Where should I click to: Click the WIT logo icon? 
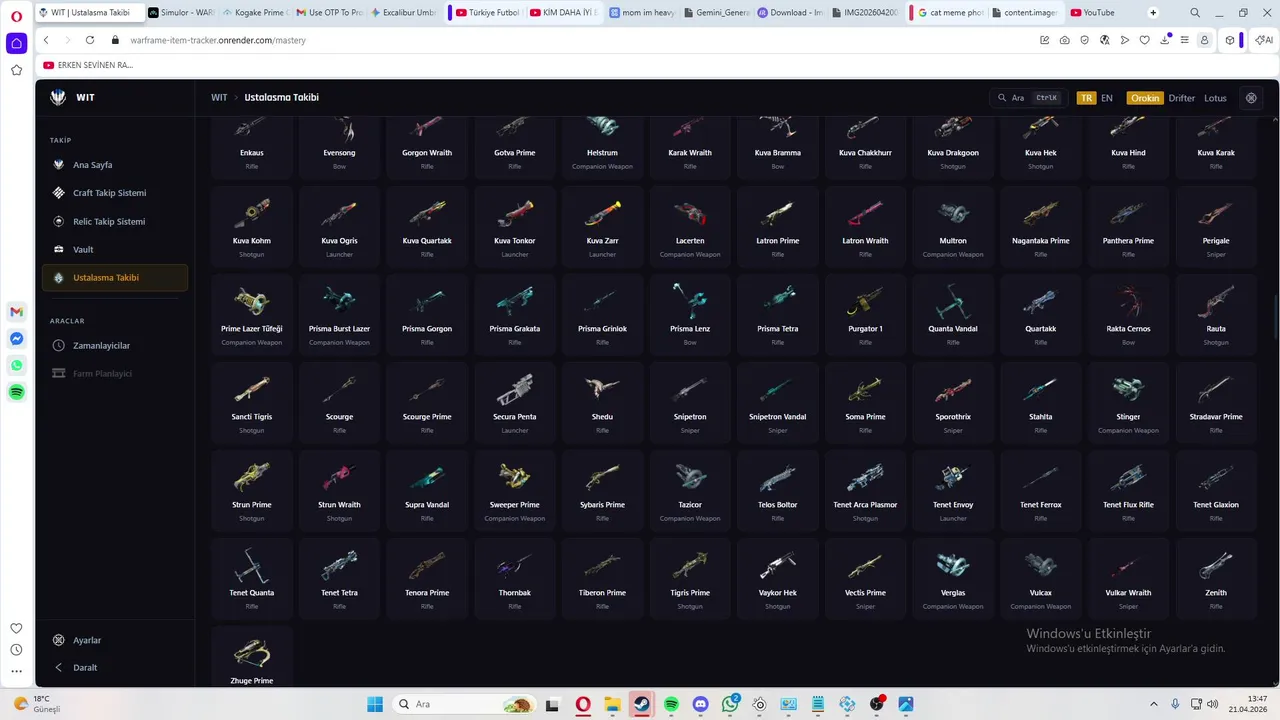click(x=58, y=97)
